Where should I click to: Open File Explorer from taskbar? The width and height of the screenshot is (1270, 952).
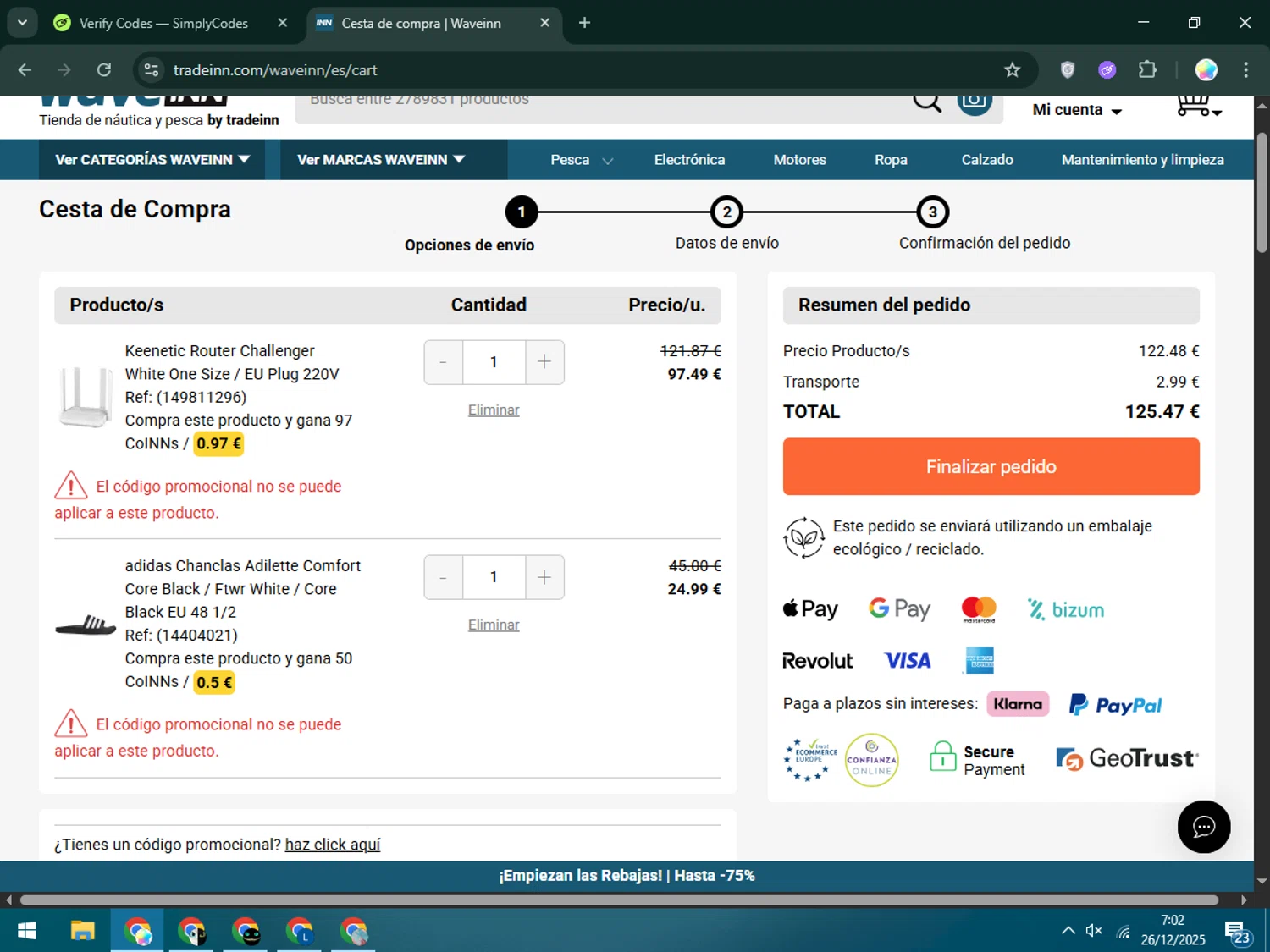pos(82,932)
